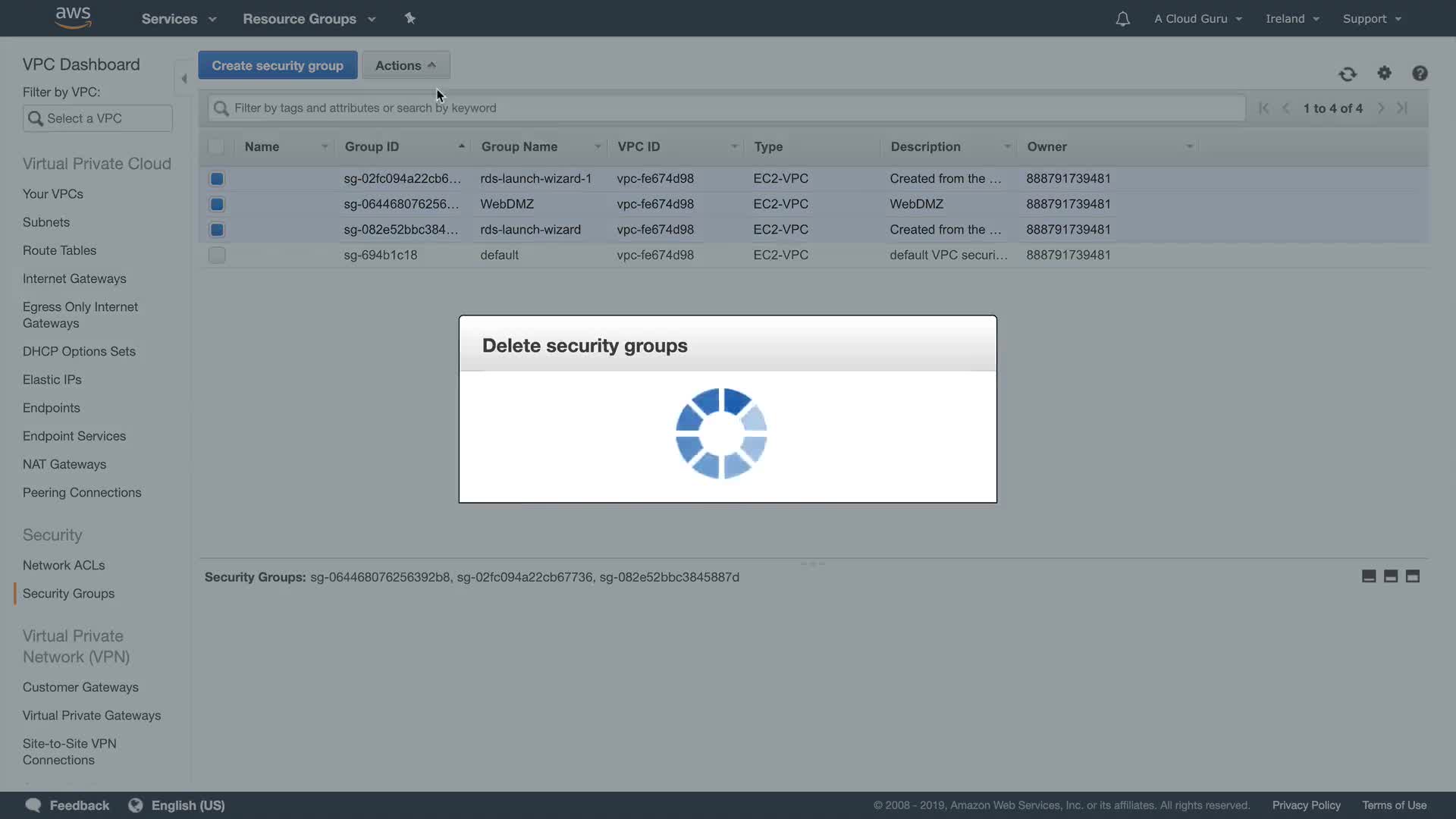The width and height of the screenshot is (1456, 819).
Task: Click the help question mark icon
Action: [x=1420, y=73]
